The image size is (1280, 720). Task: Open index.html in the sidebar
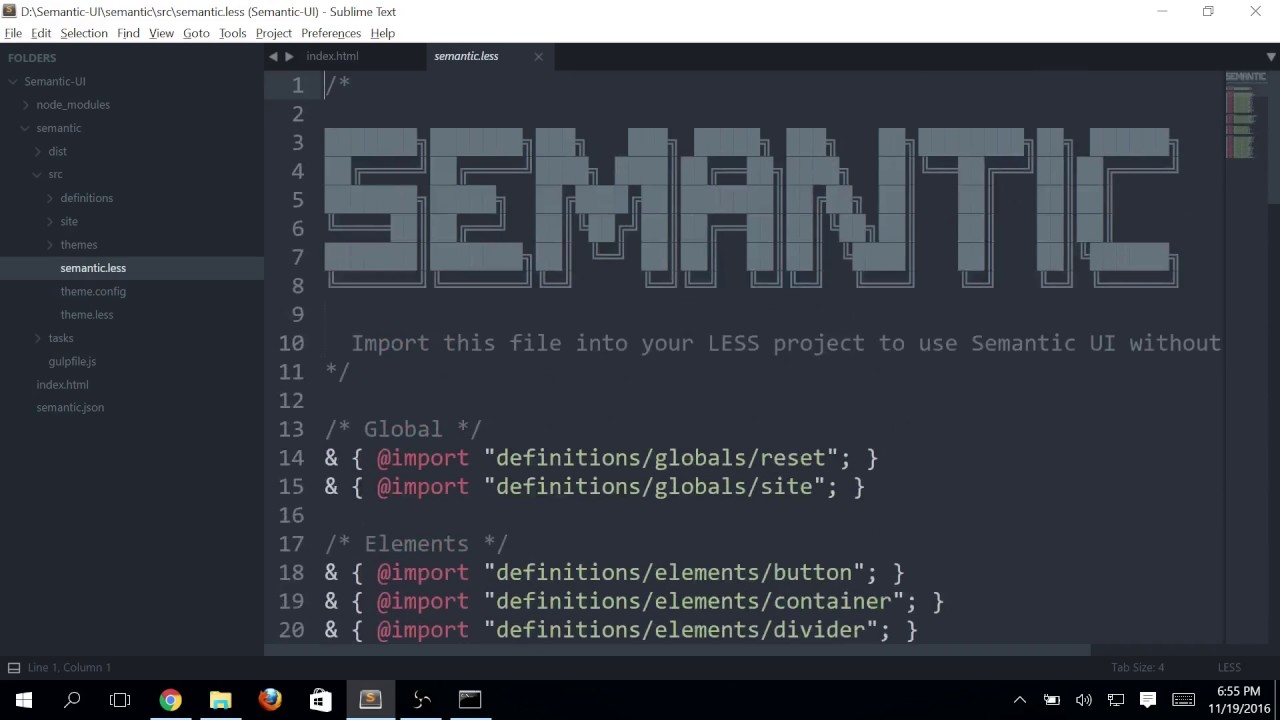pyautogui.click(x=62, y=384)
